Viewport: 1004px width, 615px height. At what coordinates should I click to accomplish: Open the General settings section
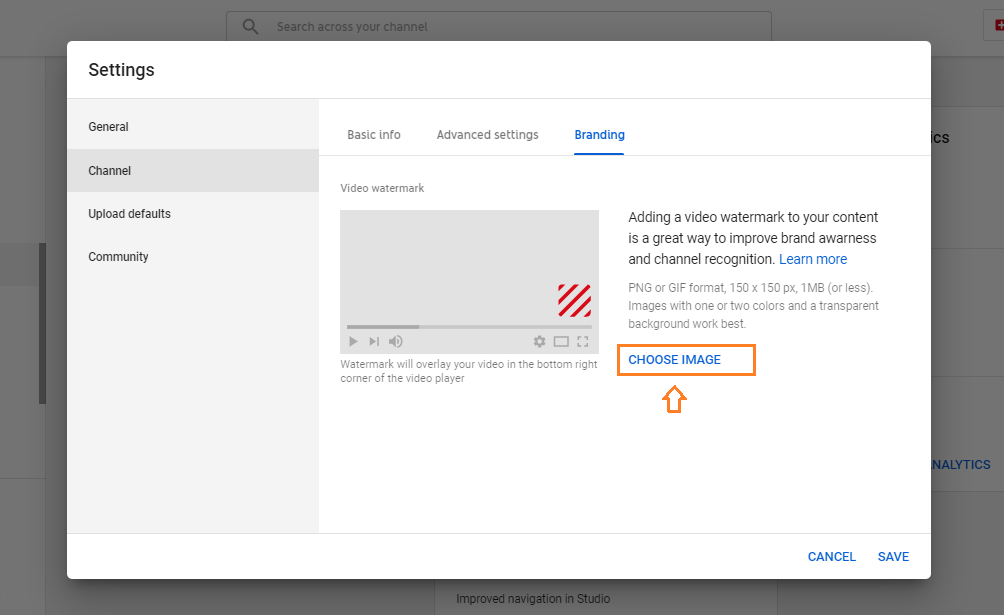click(x=109, y=127)
